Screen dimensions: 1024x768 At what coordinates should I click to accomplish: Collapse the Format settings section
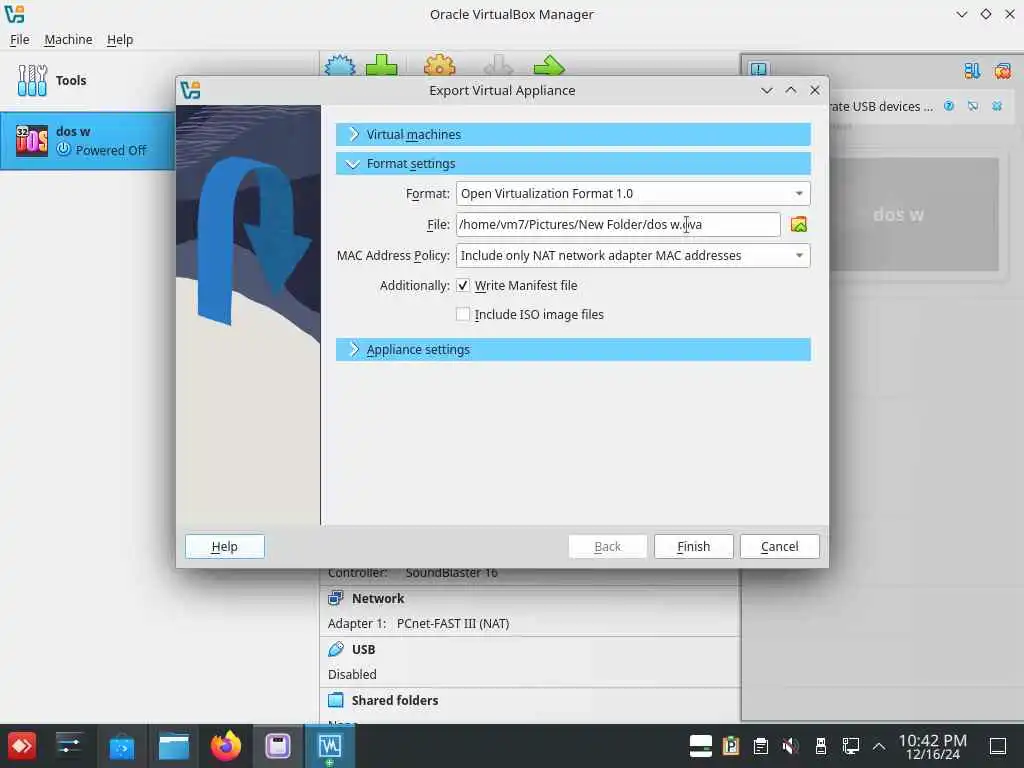click(x=573, y=163)
